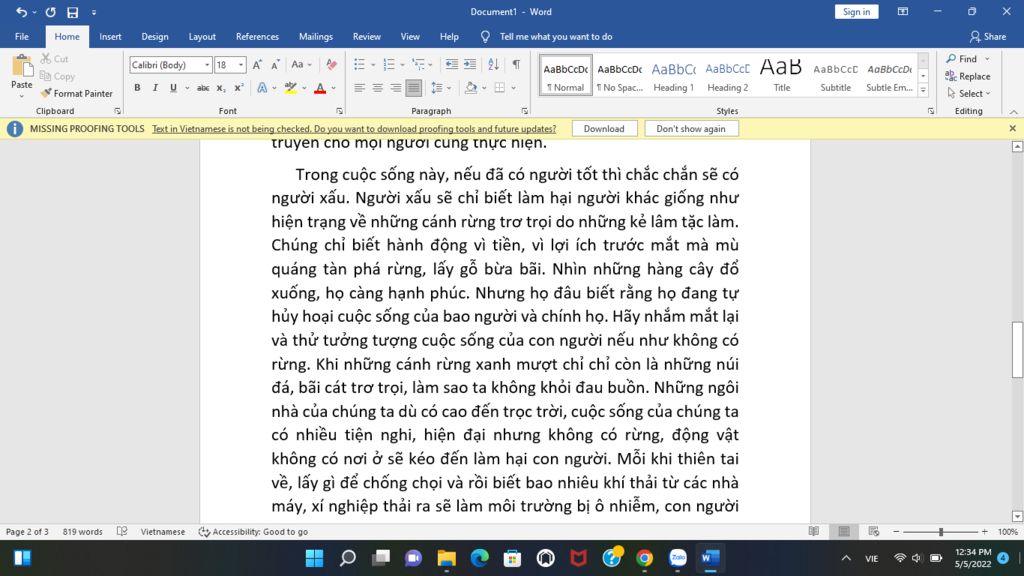Open Ribbon Display Options icon

[x=903, y=12]
